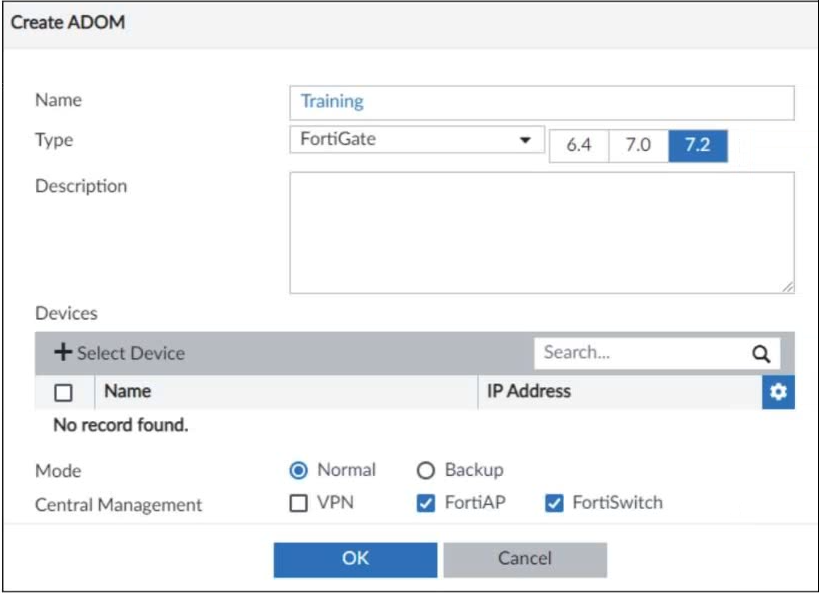Uncheck the FortiSwitch checkbox

click(554, 504)
